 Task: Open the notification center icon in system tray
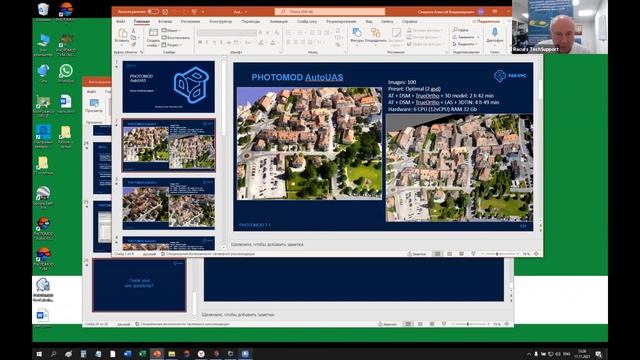click(598, 354)
